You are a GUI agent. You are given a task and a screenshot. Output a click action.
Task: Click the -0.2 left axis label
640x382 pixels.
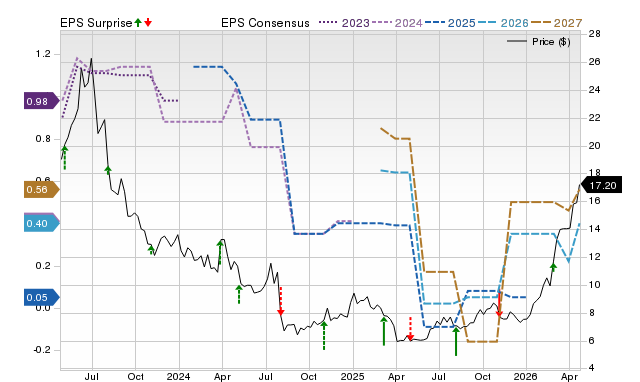[42, 350]
